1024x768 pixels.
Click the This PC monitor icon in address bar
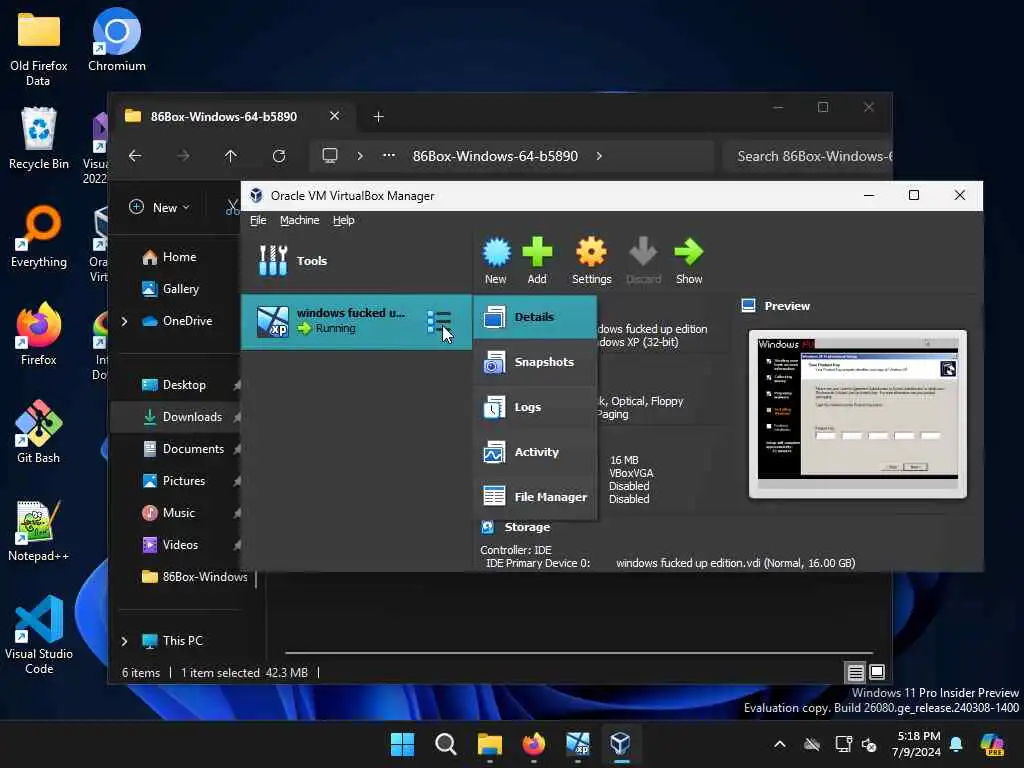click(330, 156)
